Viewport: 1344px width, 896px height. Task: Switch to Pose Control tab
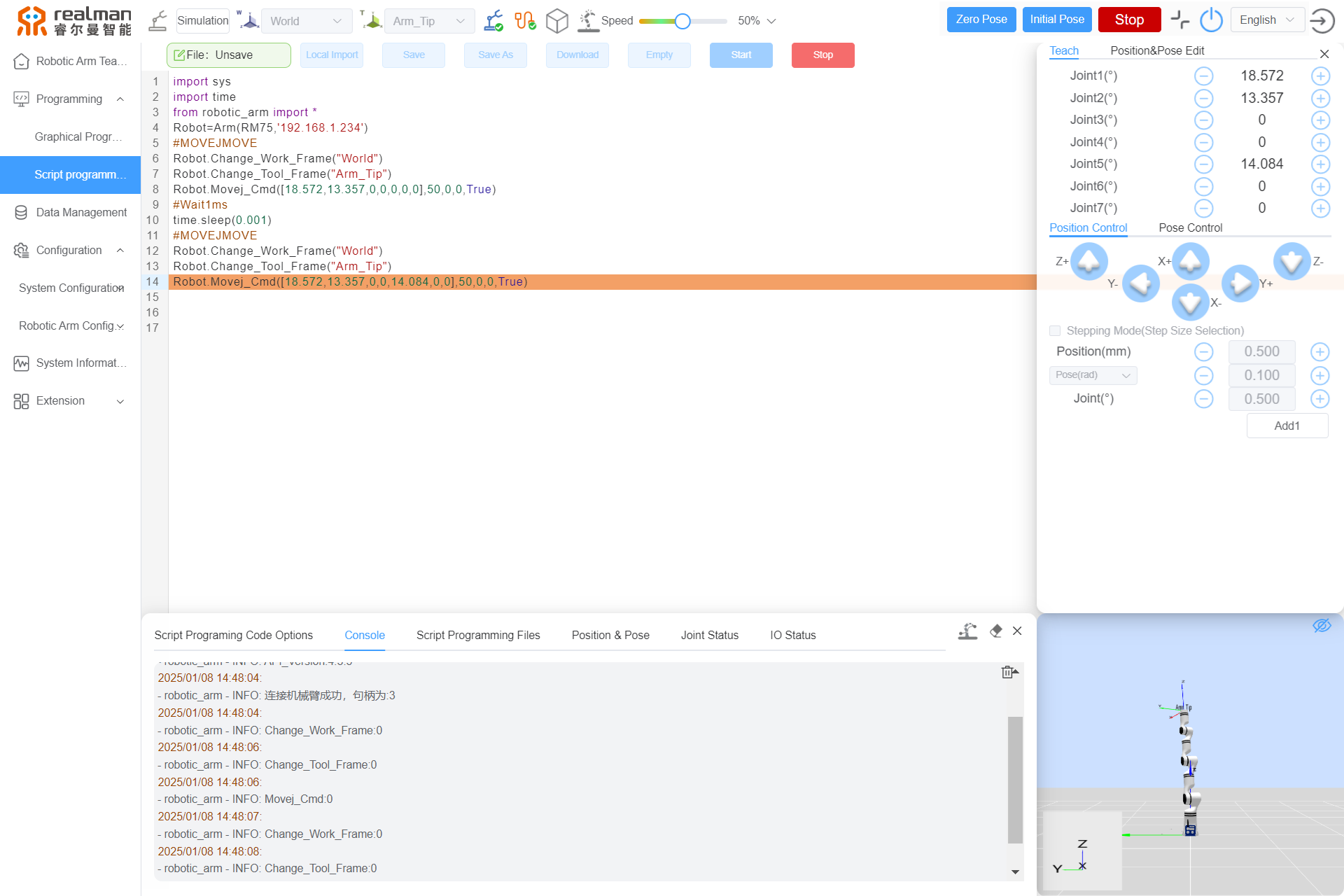click(x=1190, y=227)
